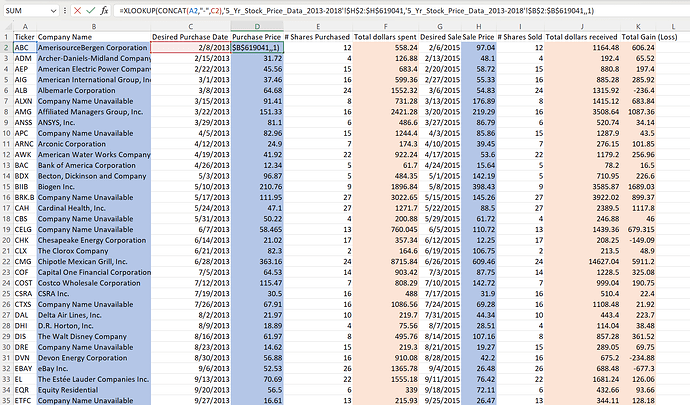690x405 pixels.
Task: Click the 'eBay Inc.' cell
Action: [94, 368]
